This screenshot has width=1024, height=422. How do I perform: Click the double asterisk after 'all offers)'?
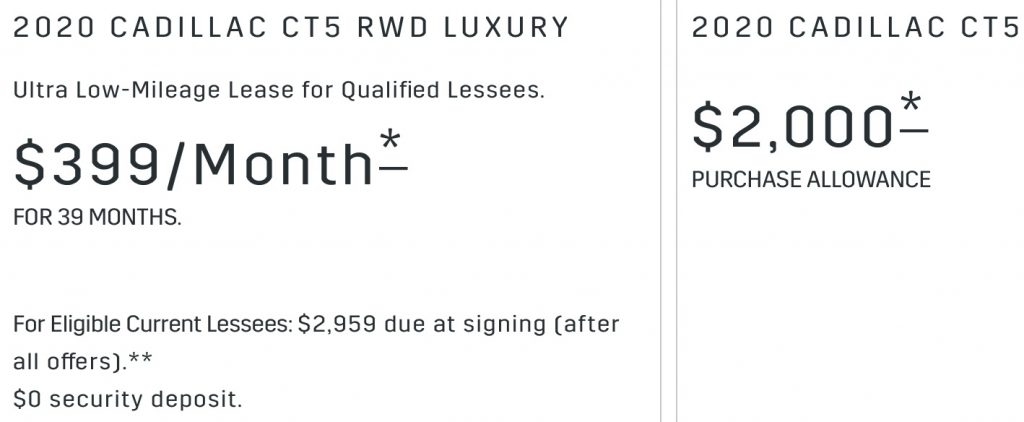click(x=140, y=359)
